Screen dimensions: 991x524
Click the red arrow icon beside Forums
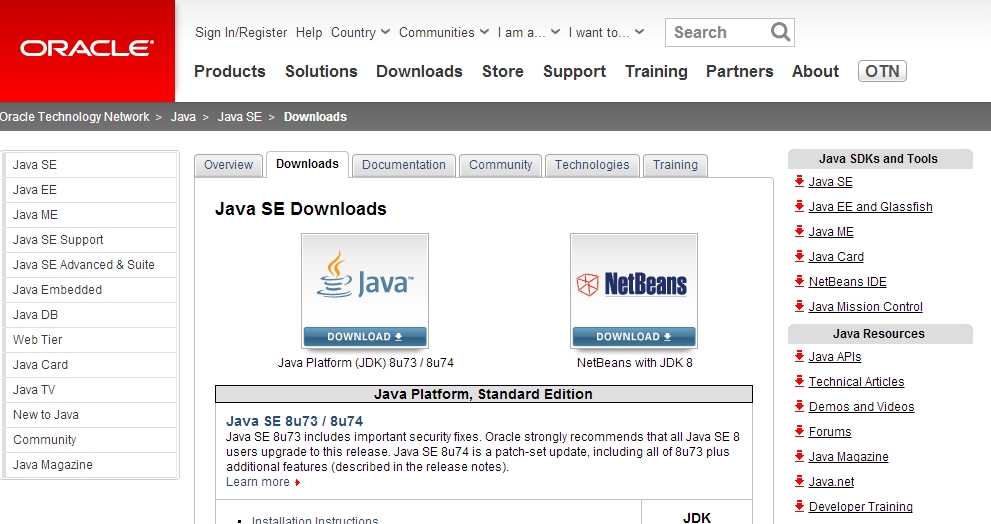pyautogui.click(x=799, y=431)
